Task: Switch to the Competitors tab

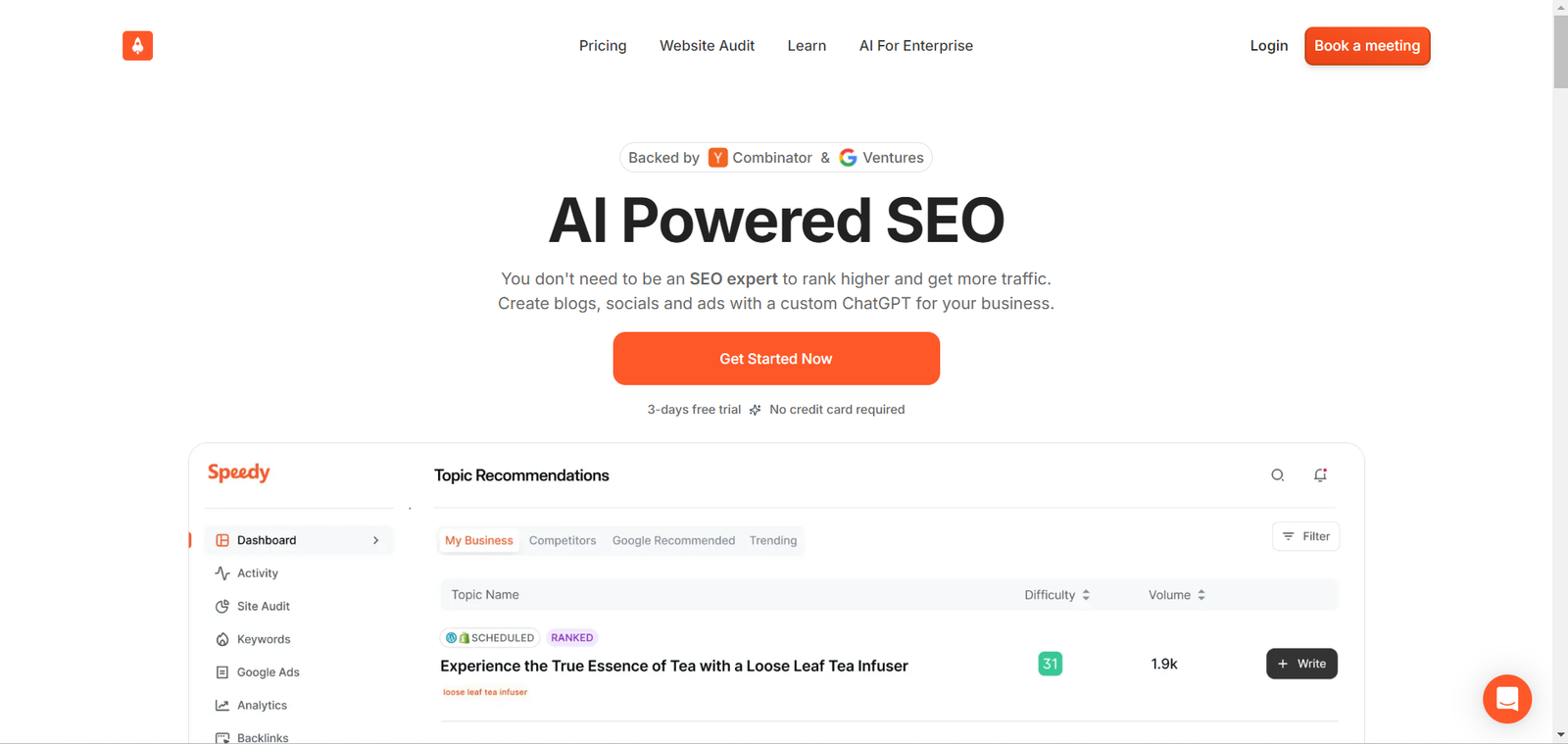Action: 563,540
